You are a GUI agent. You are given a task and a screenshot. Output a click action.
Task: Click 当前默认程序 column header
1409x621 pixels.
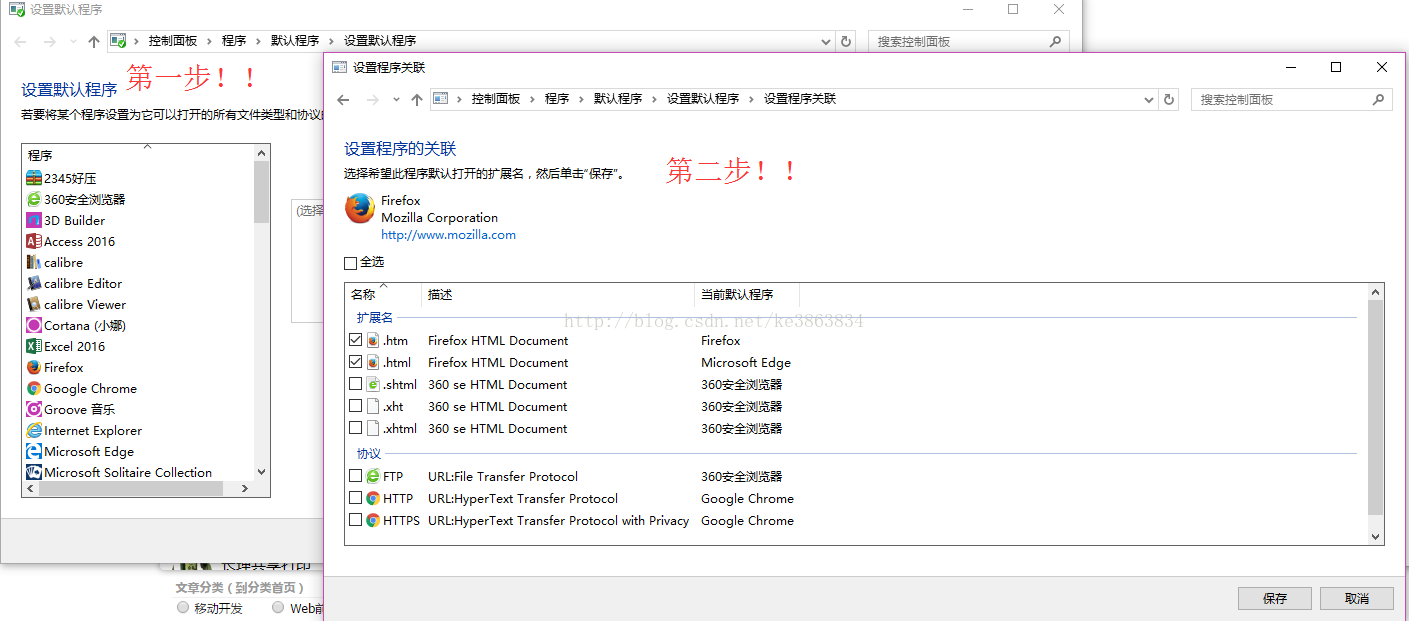(x=746, y=294)
